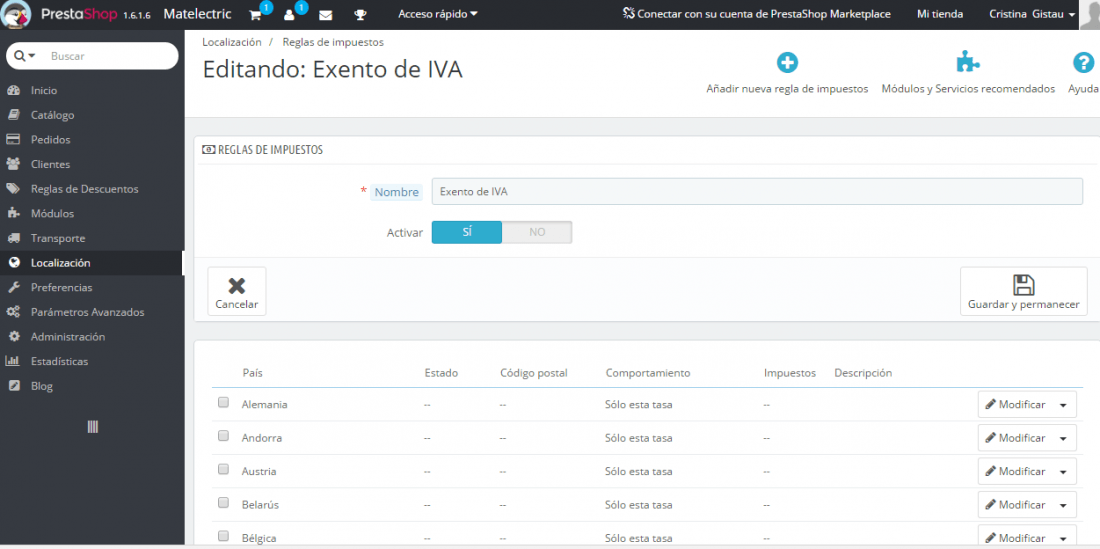Click the Inicio dashboard icon in sidebar
Image resolution: width=1100 pixels, height=549 pixels.
(x=13, y=90)
